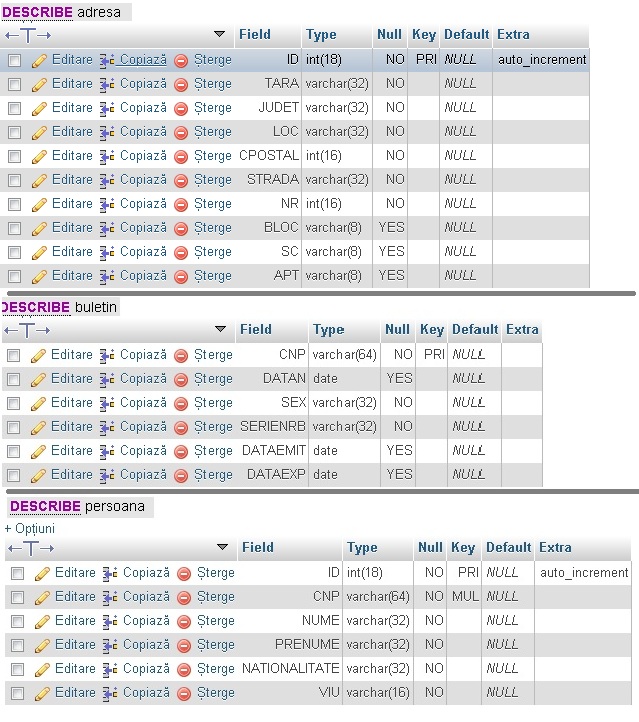
Task: Click pencil icon in adresa APT row
Action: pyautogui.click(x=40, y=276)
